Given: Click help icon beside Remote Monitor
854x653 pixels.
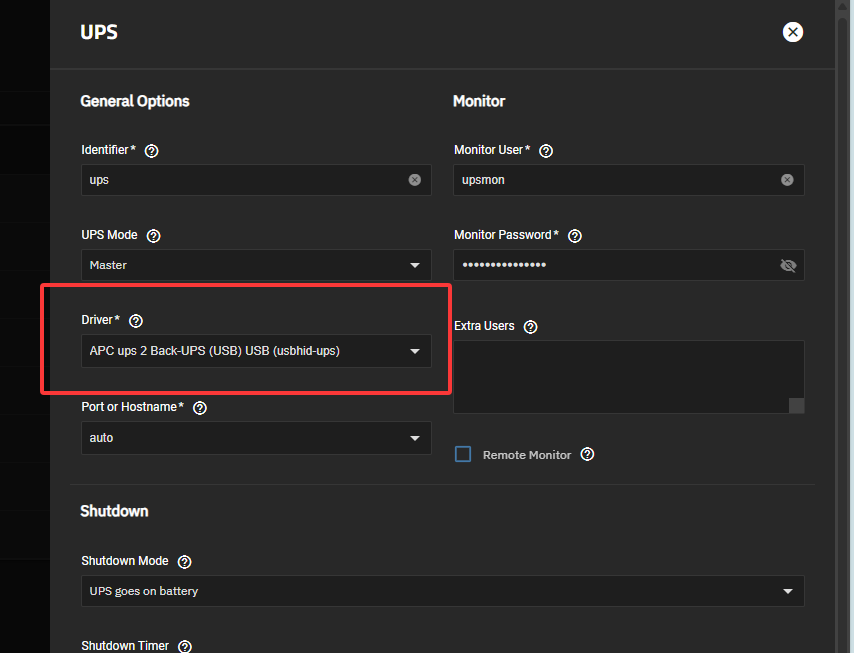Looking at the screenshot, I should [x=587, y=454].
